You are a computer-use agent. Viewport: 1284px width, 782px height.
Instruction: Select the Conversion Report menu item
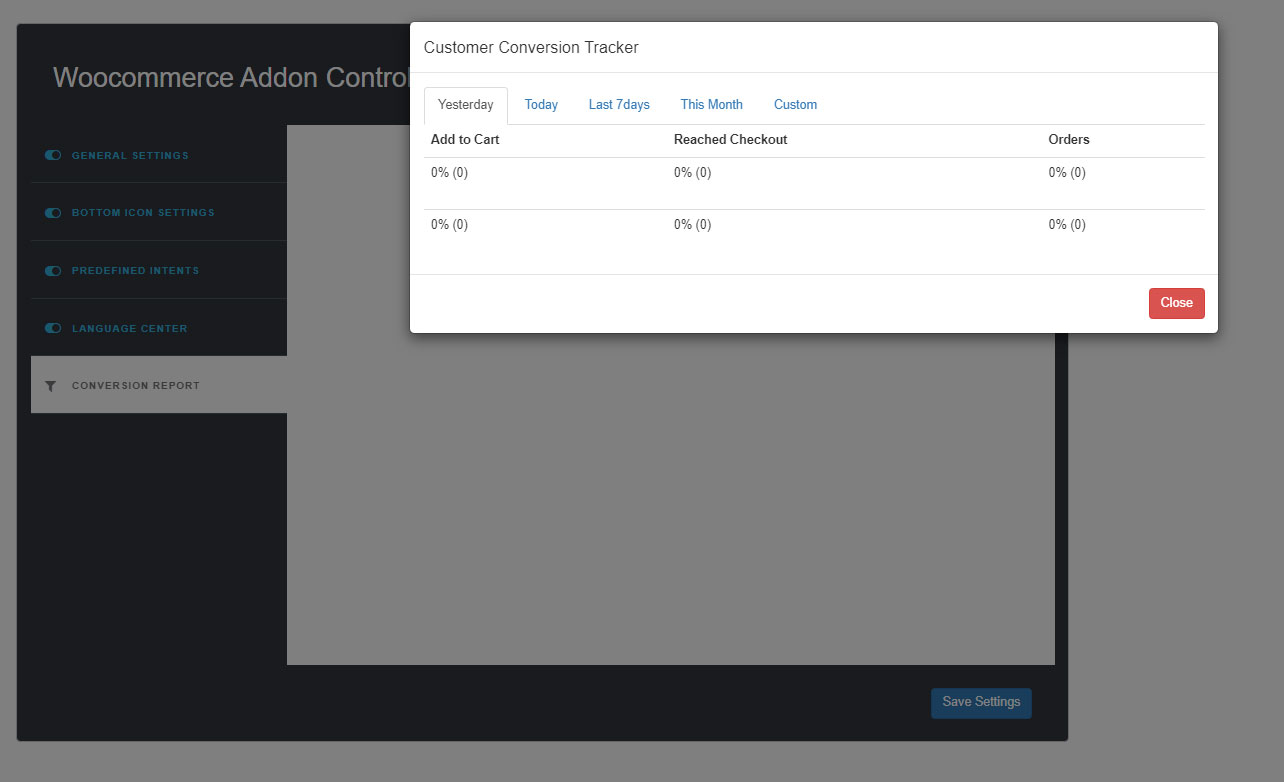pos(159,385)
